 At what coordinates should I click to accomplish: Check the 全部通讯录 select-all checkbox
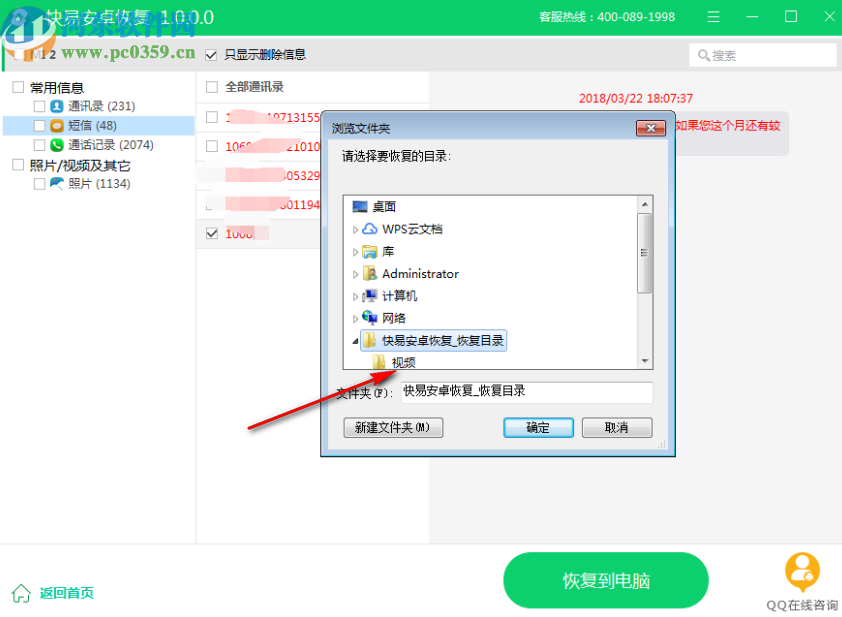pyautogui.click(x=212, y=87)
